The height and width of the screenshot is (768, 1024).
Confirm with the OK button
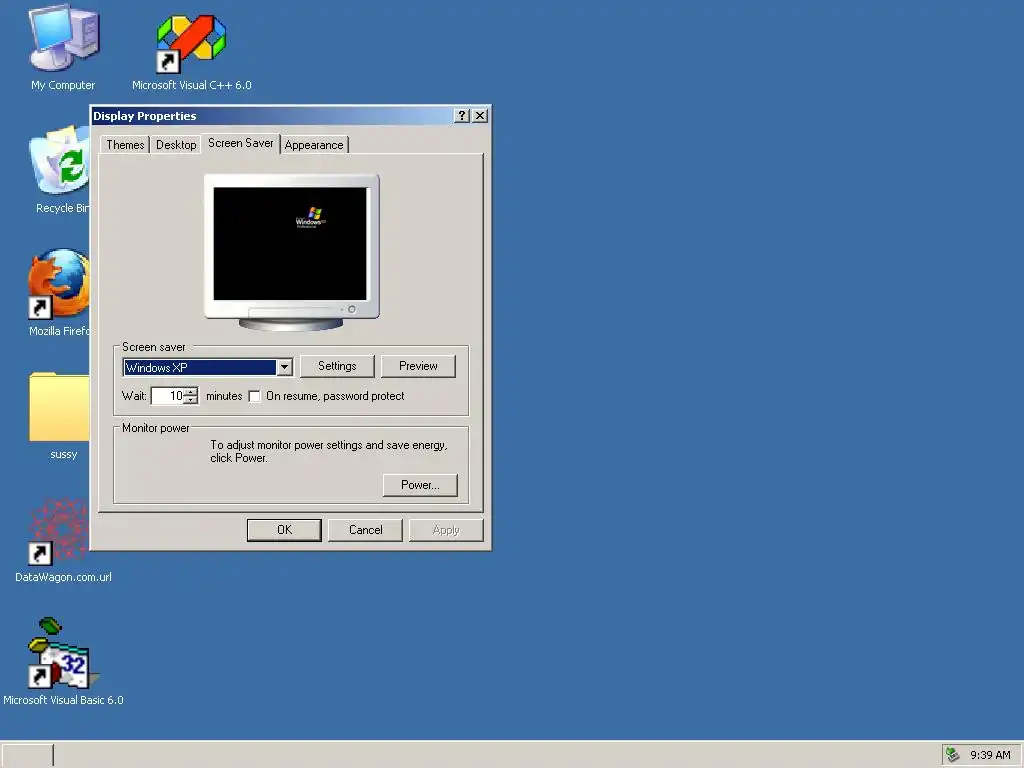click(x=284, y=530)
